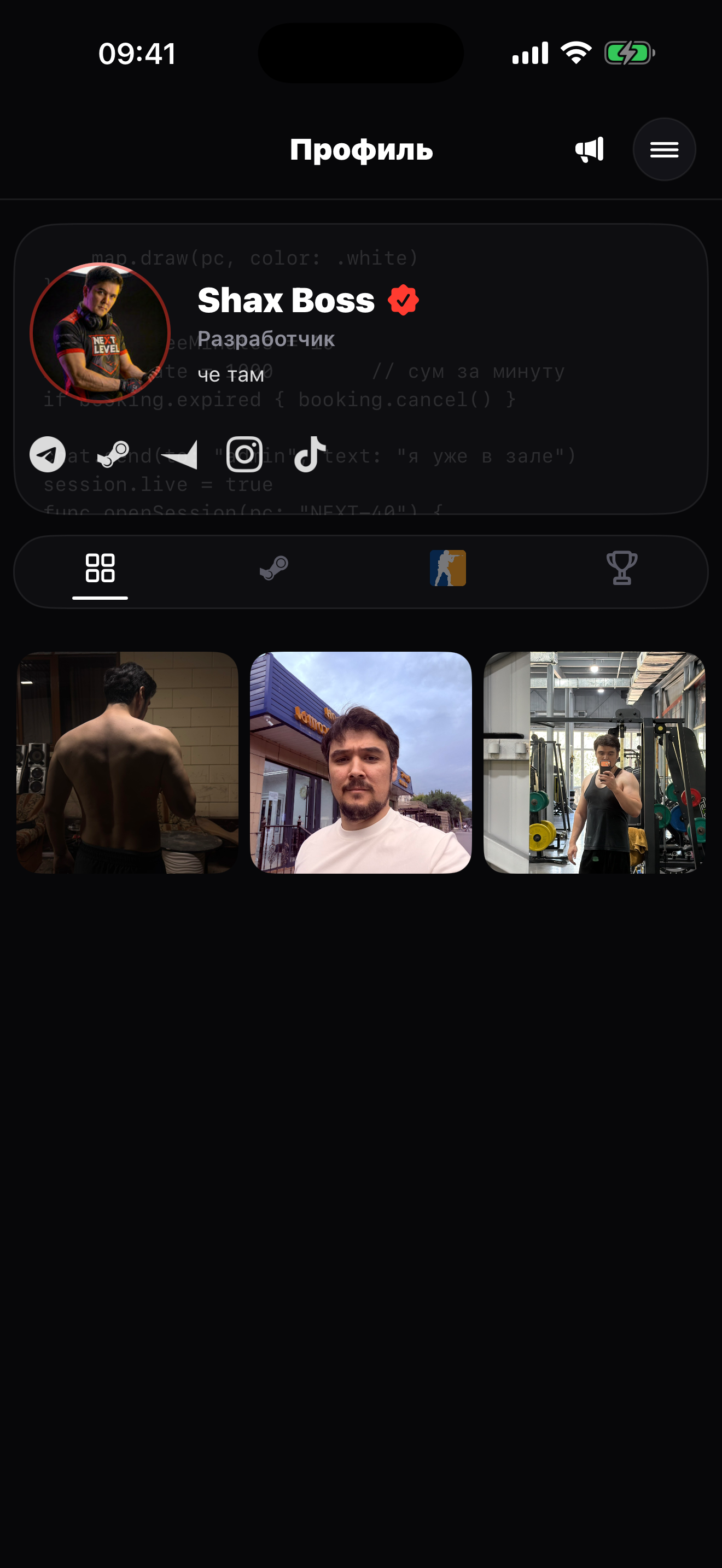Tap the Wi-Fi status icon
The width and height of the screenshot is (722, 1568).
[x=576, y=53]
